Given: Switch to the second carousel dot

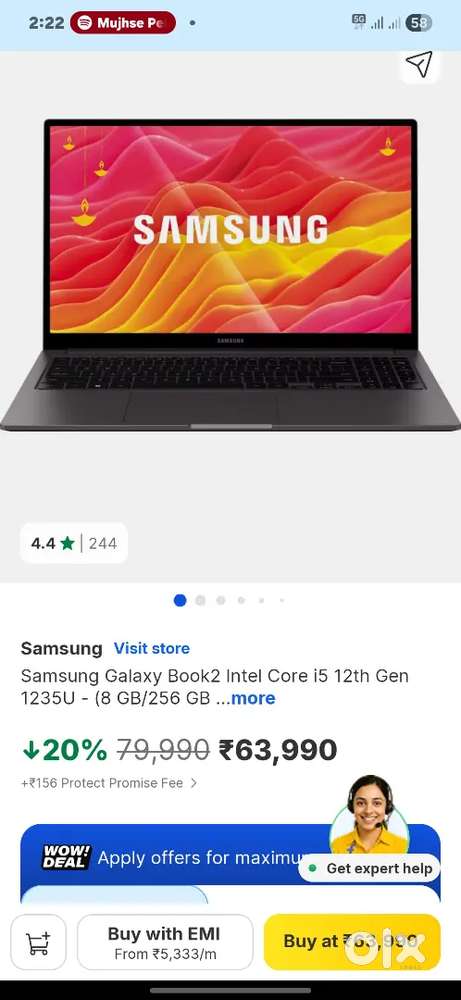Looking at the screenshot, I should 200,600.
